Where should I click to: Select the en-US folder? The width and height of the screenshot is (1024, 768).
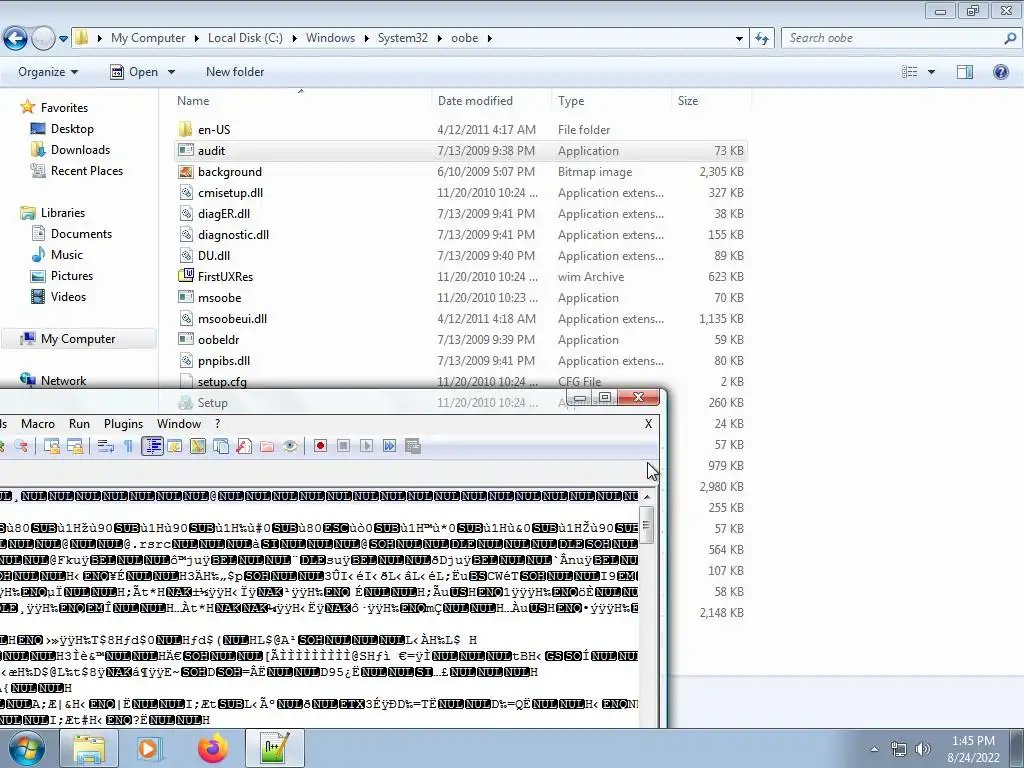tap(460, 129)
